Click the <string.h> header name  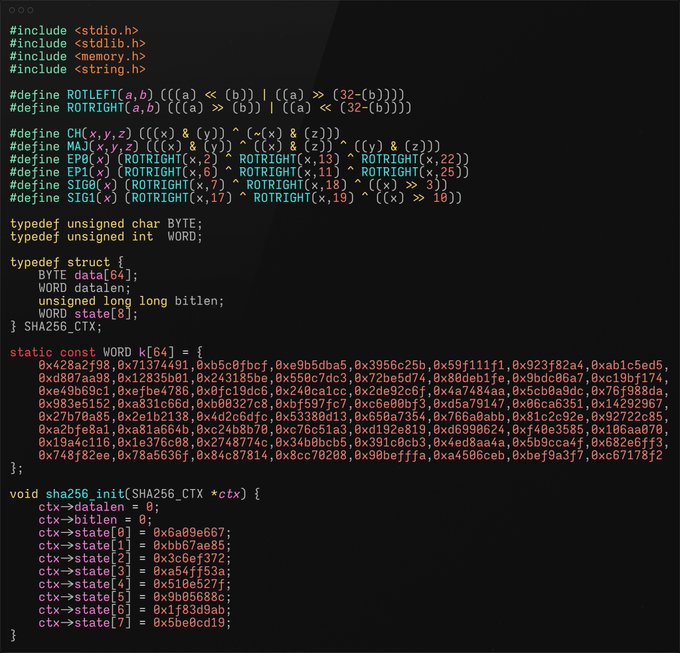coord(110,69)
